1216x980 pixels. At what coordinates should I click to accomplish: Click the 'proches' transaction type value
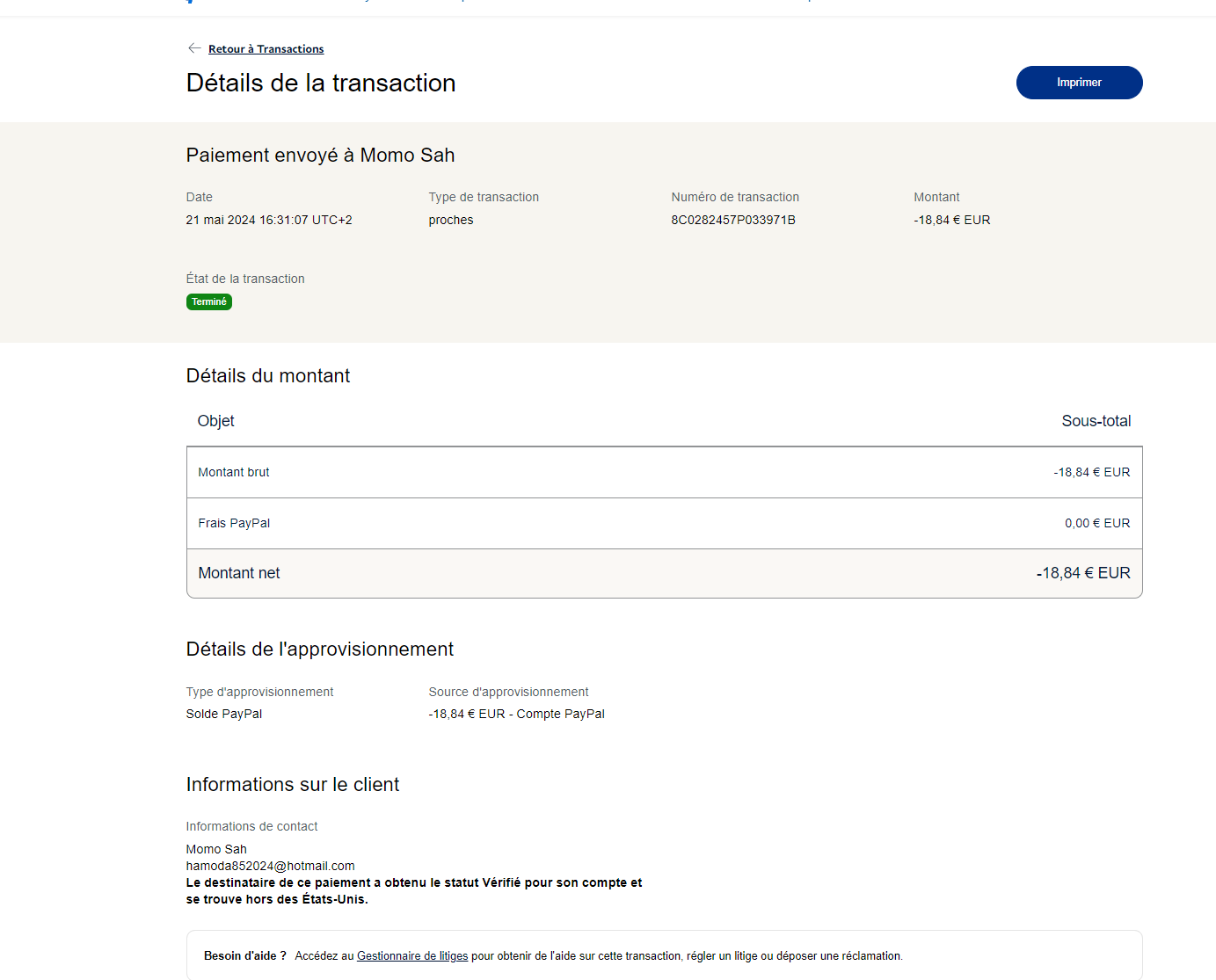point(450,221)
